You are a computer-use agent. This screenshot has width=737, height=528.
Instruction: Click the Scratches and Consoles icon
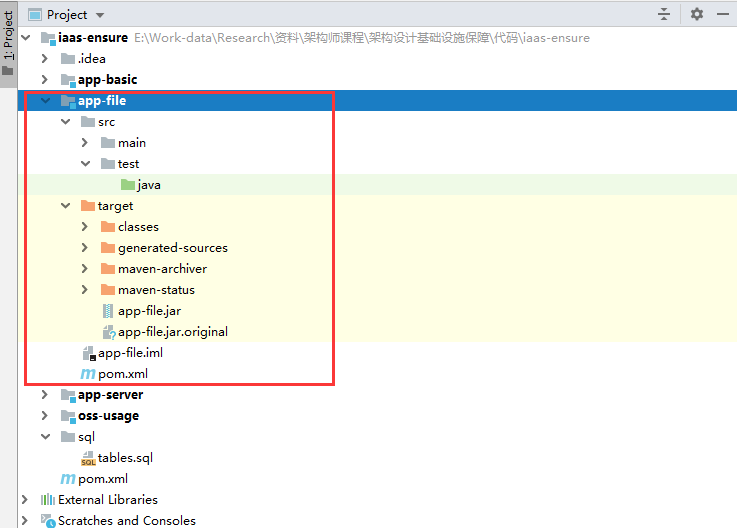coord(48,521)
